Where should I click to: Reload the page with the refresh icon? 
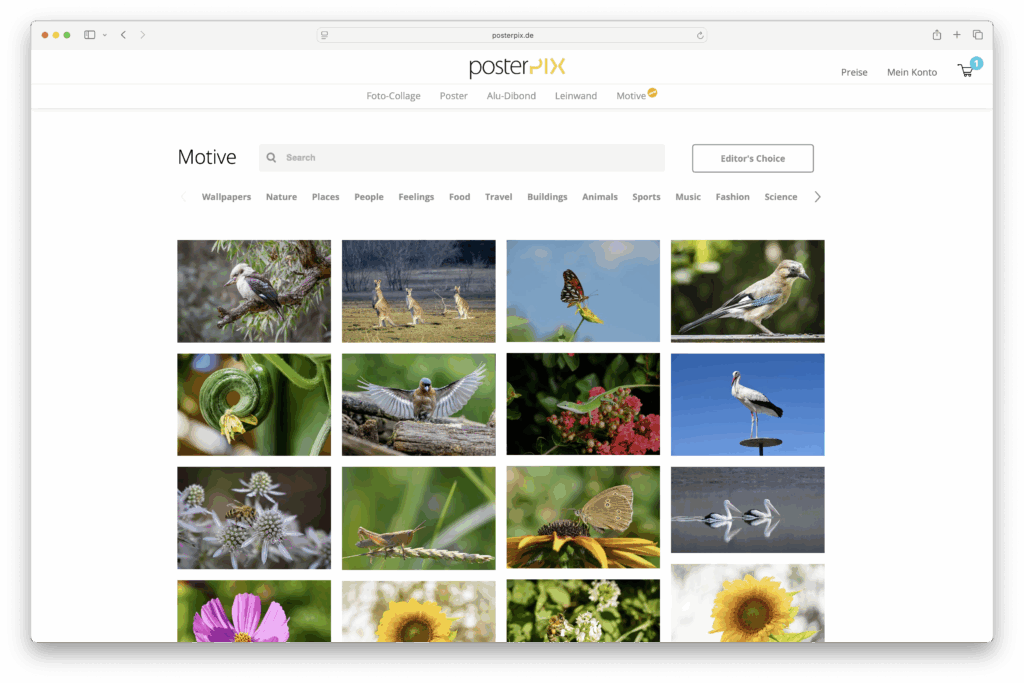point(700,35)
